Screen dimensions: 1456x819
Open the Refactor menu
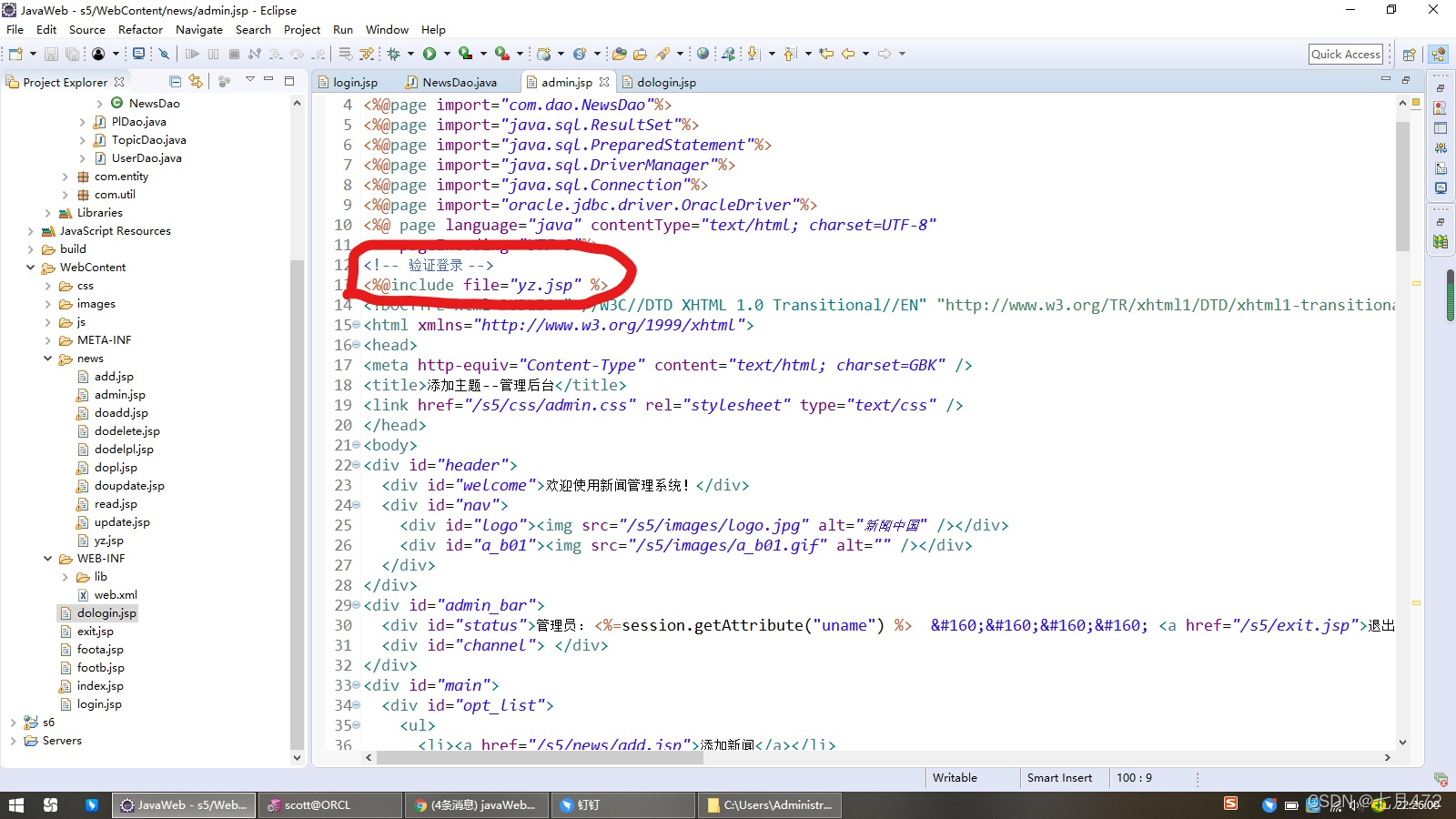tap(139, 29)
